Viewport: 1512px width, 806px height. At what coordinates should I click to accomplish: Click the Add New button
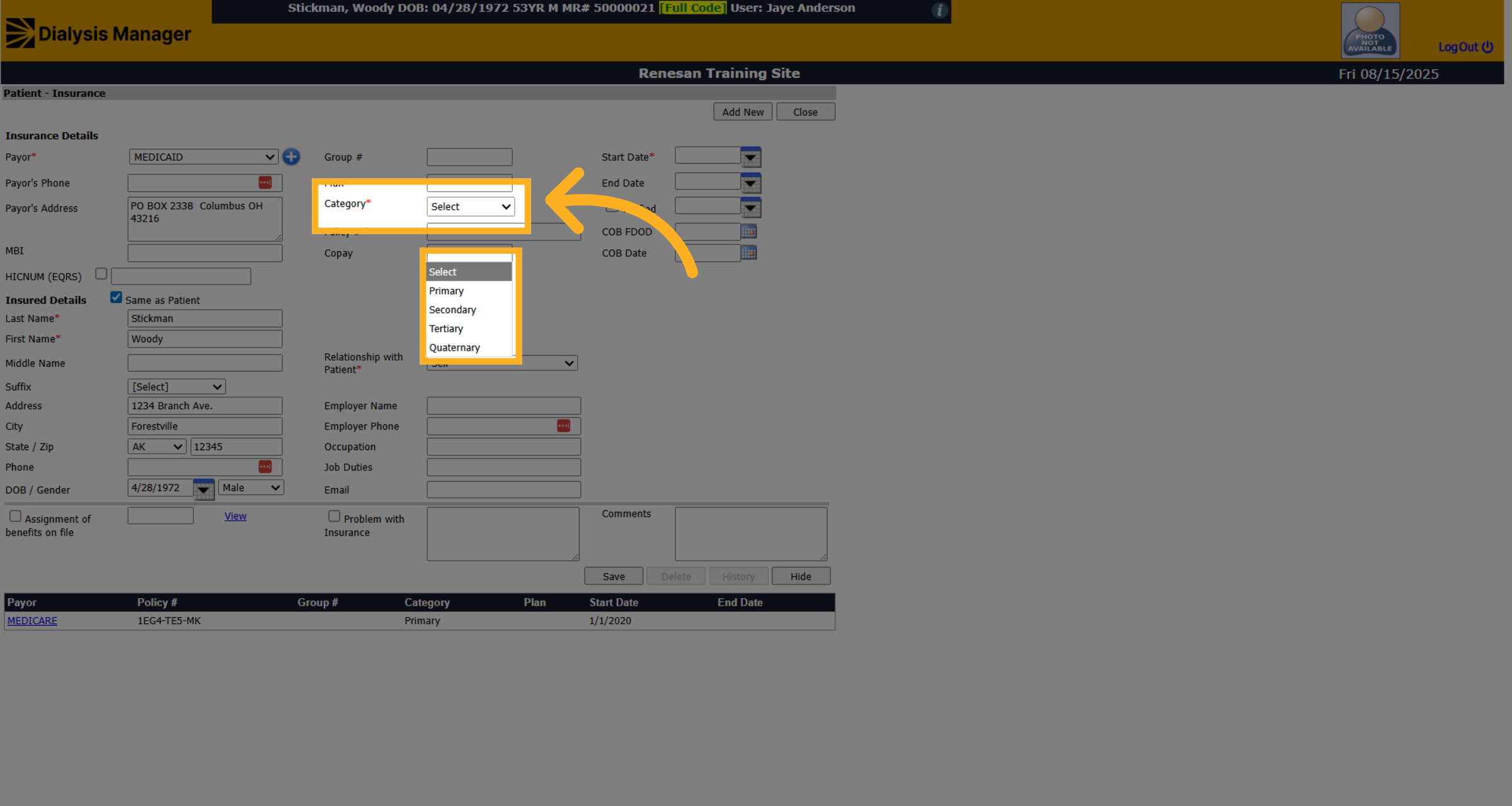(743, 111)
